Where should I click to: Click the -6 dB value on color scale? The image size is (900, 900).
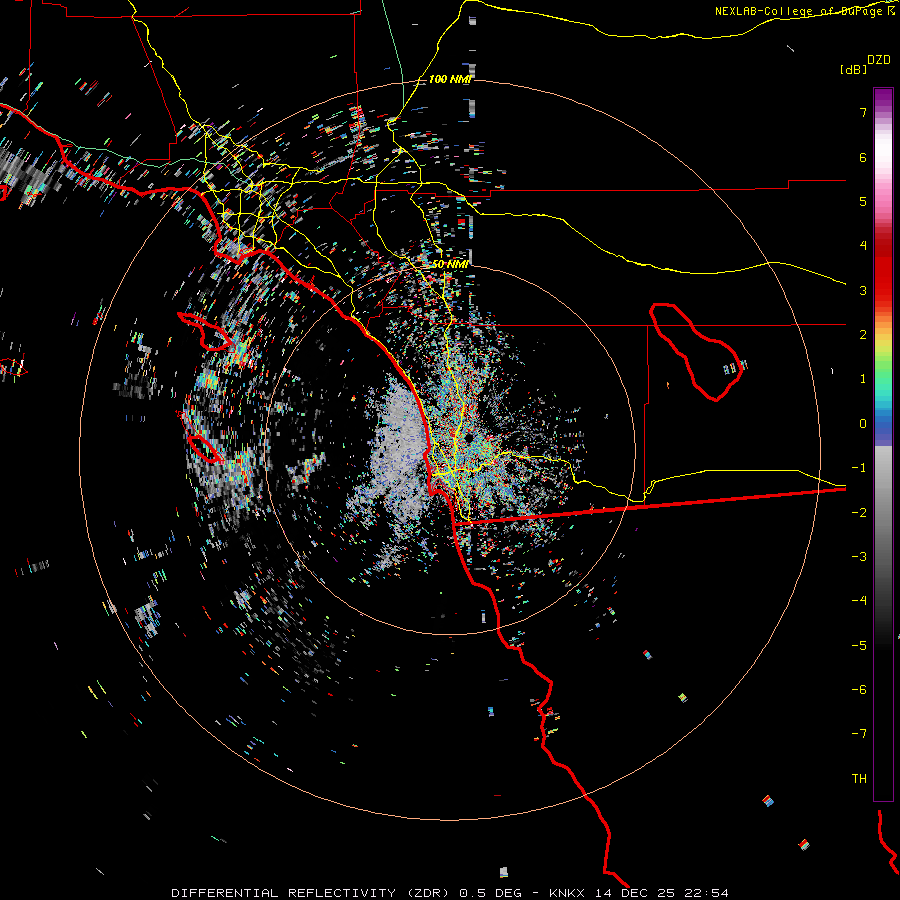859,690
